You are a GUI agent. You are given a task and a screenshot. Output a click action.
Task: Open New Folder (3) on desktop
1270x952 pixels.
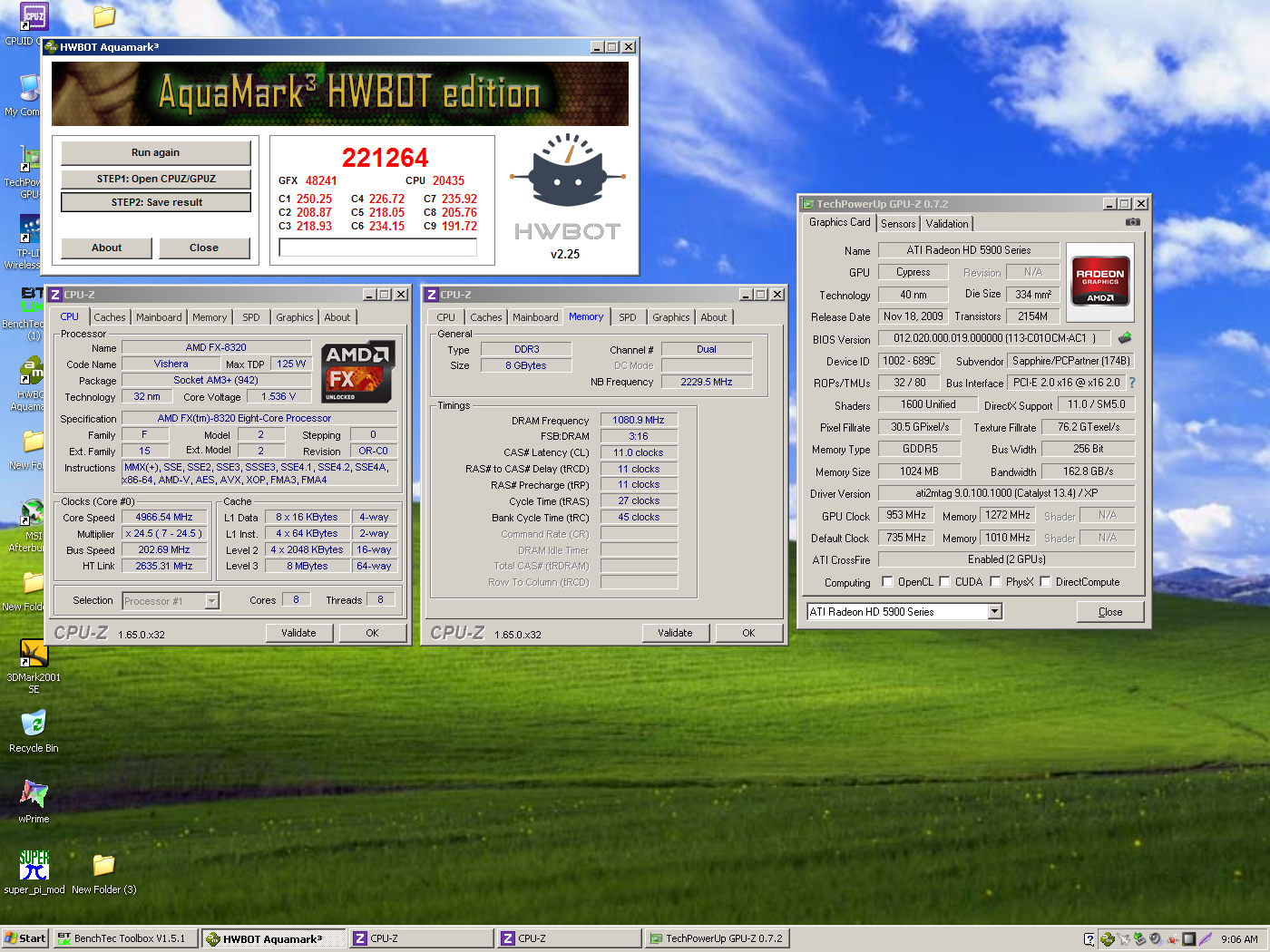[x=104, y=865]
